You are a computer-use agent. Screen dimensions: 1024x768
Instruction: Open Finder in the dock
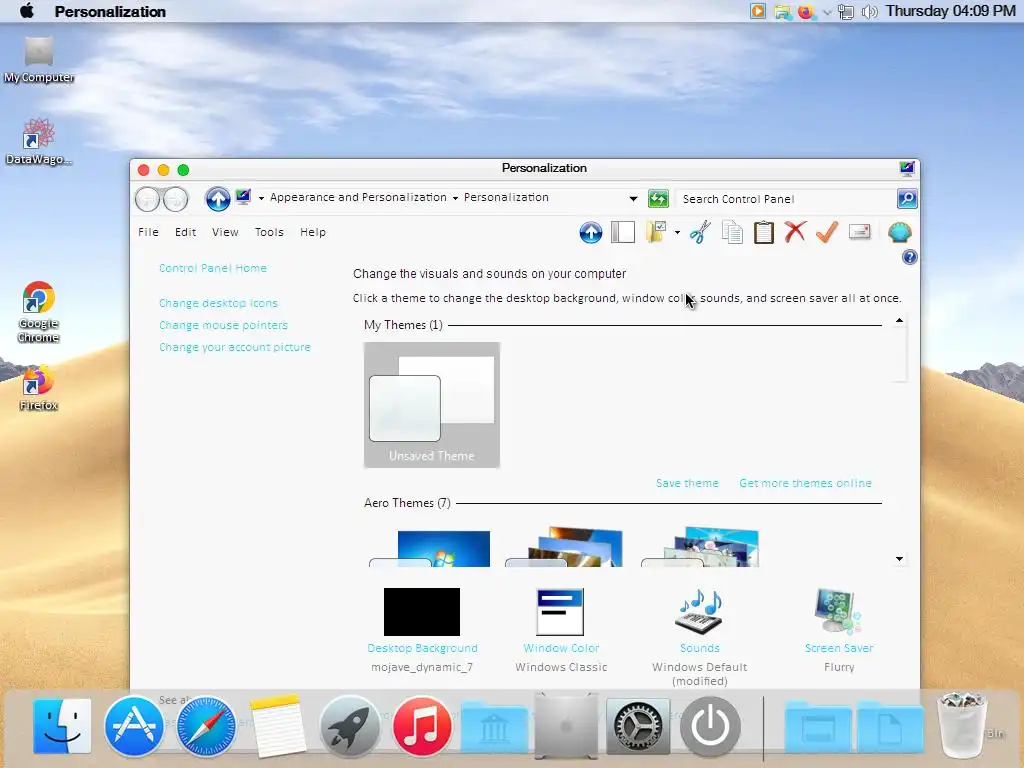point(62,726)
